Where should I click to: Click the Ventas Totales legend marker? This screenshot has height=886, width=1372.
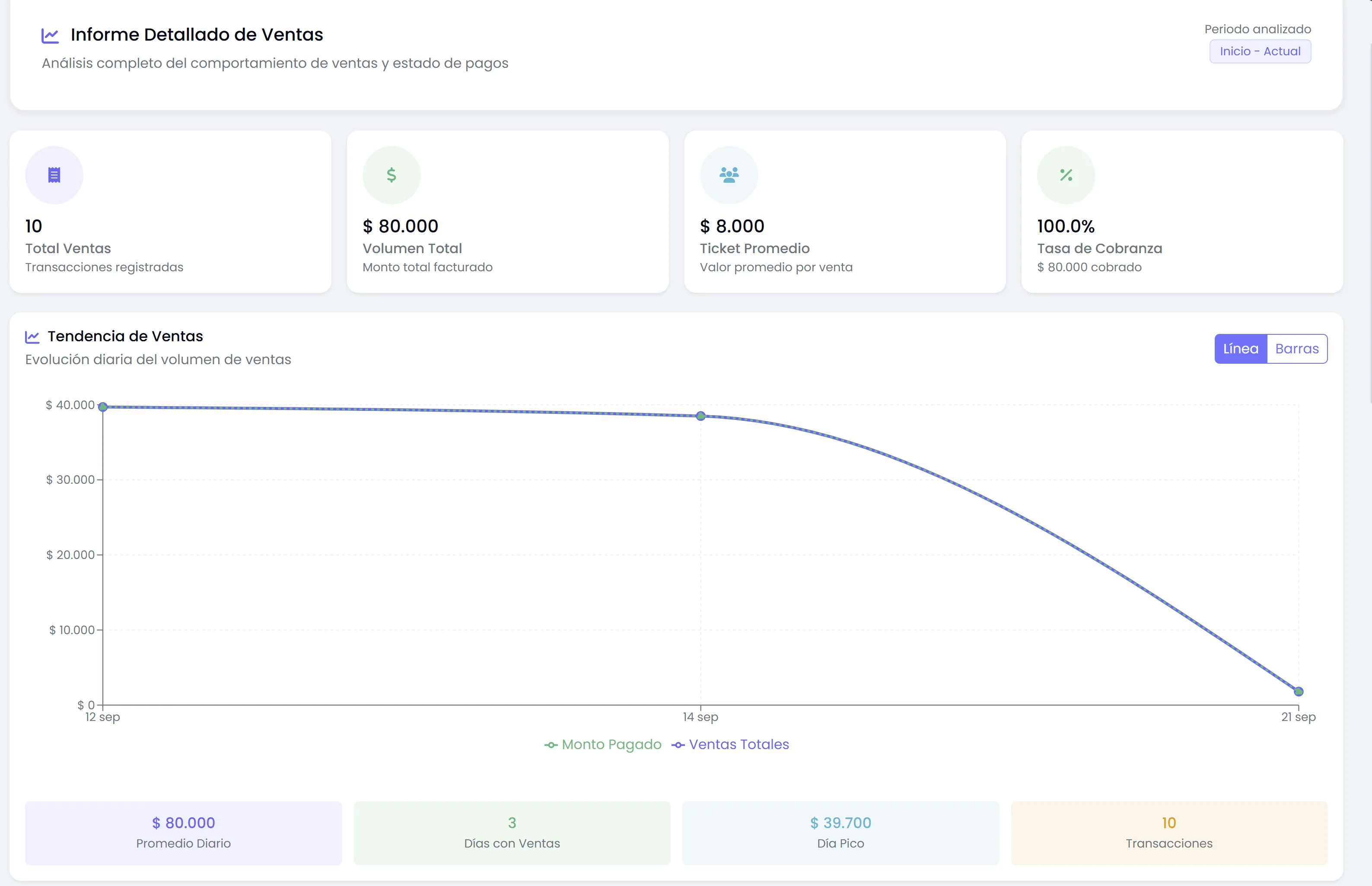pos(678,744)
